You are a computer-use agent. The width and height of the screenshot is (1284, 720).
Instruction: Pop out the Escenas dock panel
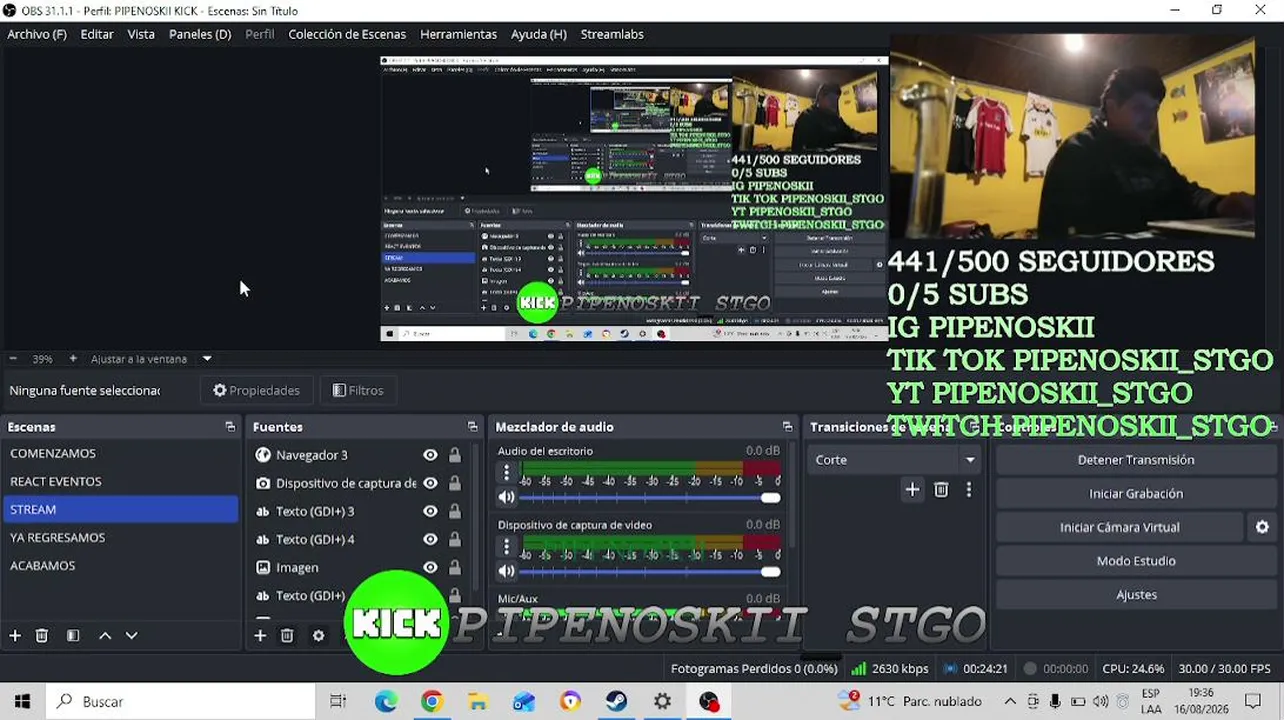point(230,427)
